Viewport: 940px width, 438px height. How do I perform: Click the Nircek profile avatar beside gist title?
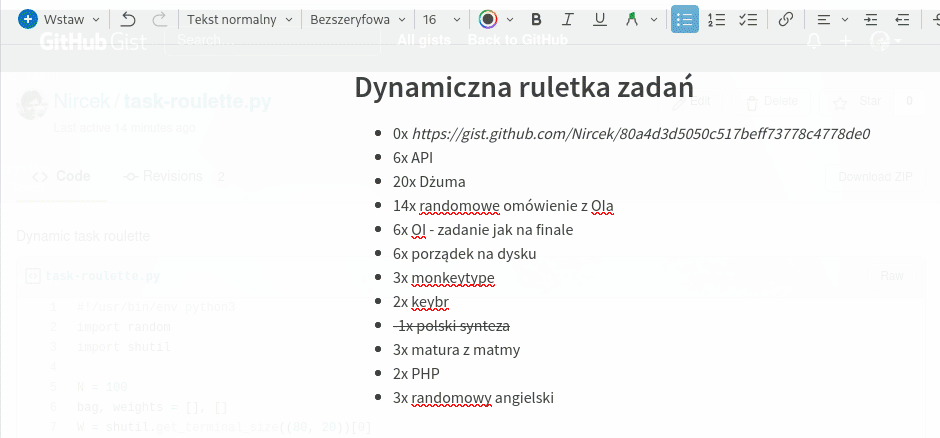click(32, 105)
